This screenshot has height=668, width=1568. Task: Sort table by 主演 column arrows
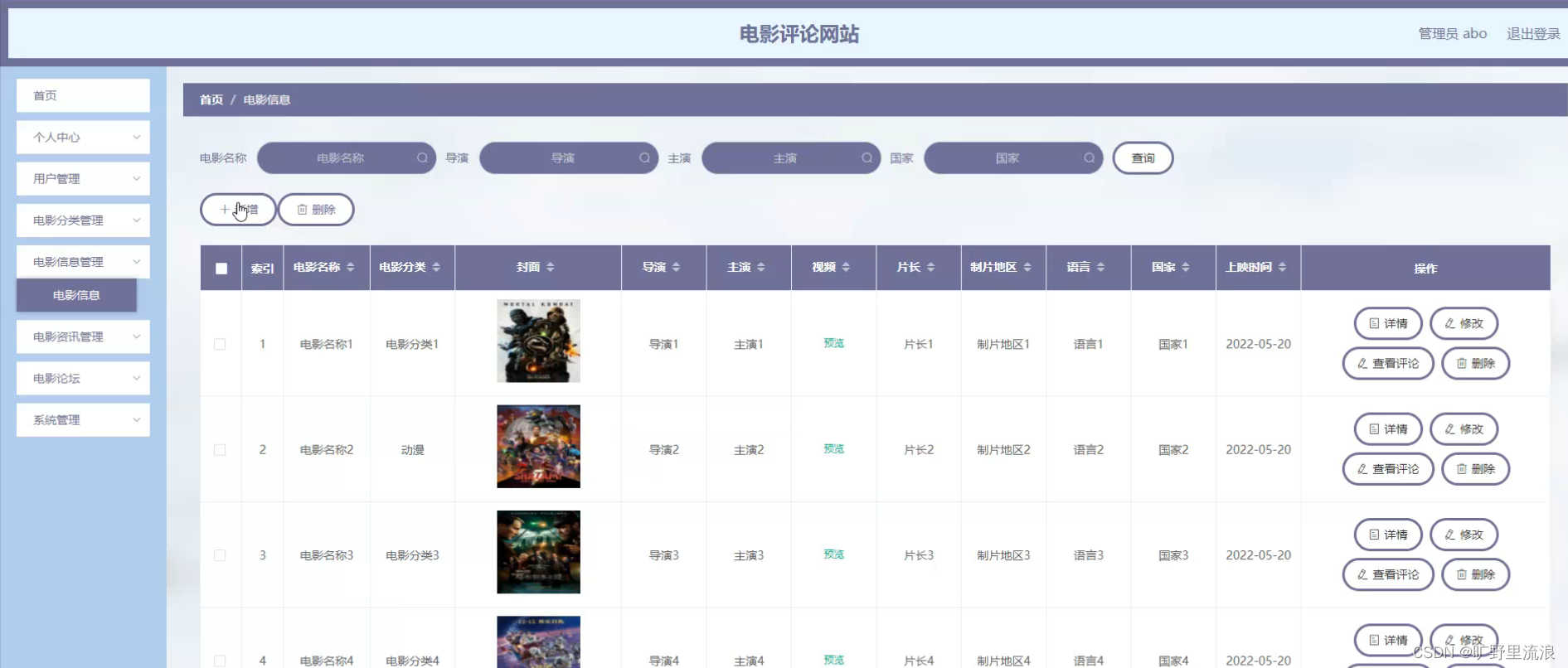pyautogui.click(x=760, y=267)
